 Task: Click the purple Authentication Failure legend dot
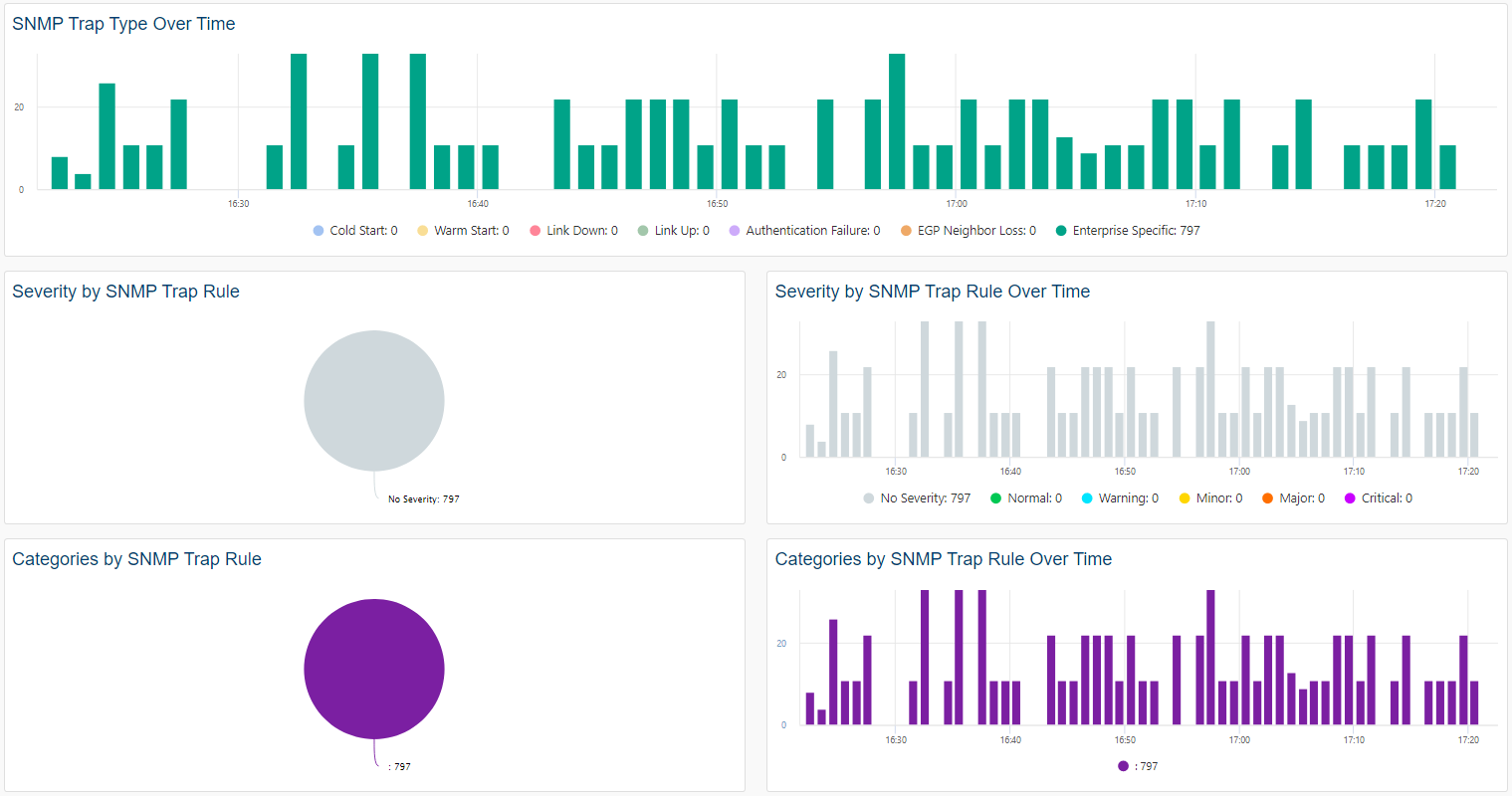coord(735,231)
